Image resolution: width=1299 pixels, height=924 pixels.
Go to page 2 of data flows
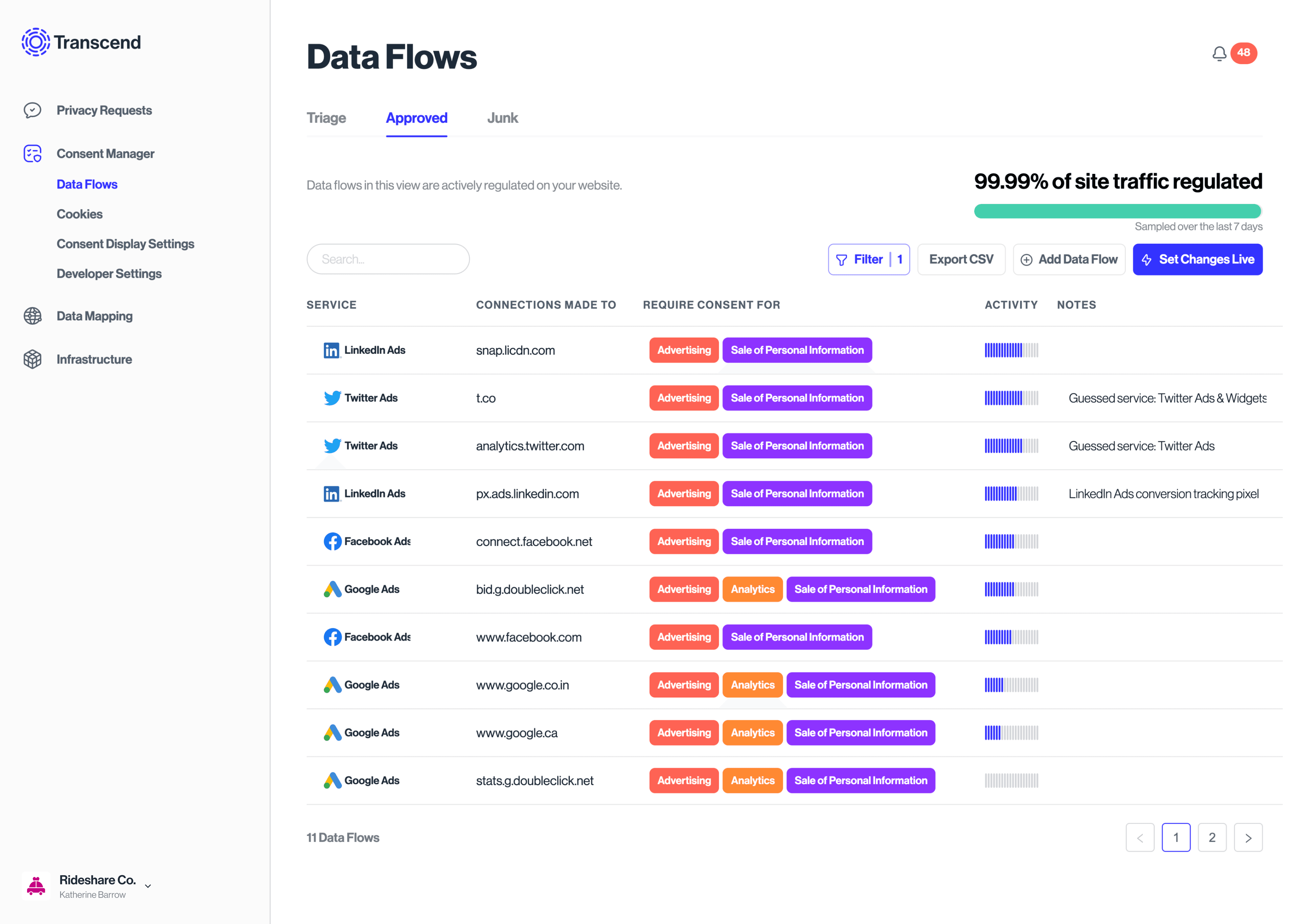click(x=1212, y=837)
